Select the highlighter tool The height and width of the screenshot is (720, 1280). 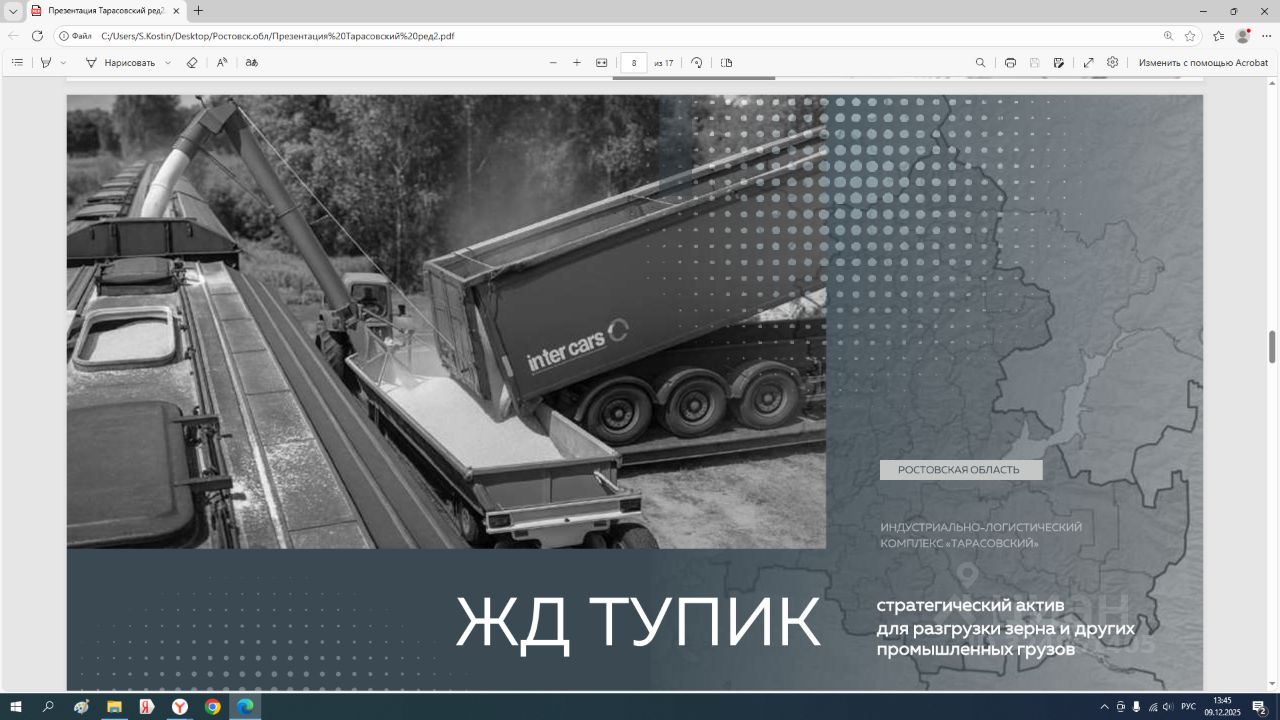[46, 62]
